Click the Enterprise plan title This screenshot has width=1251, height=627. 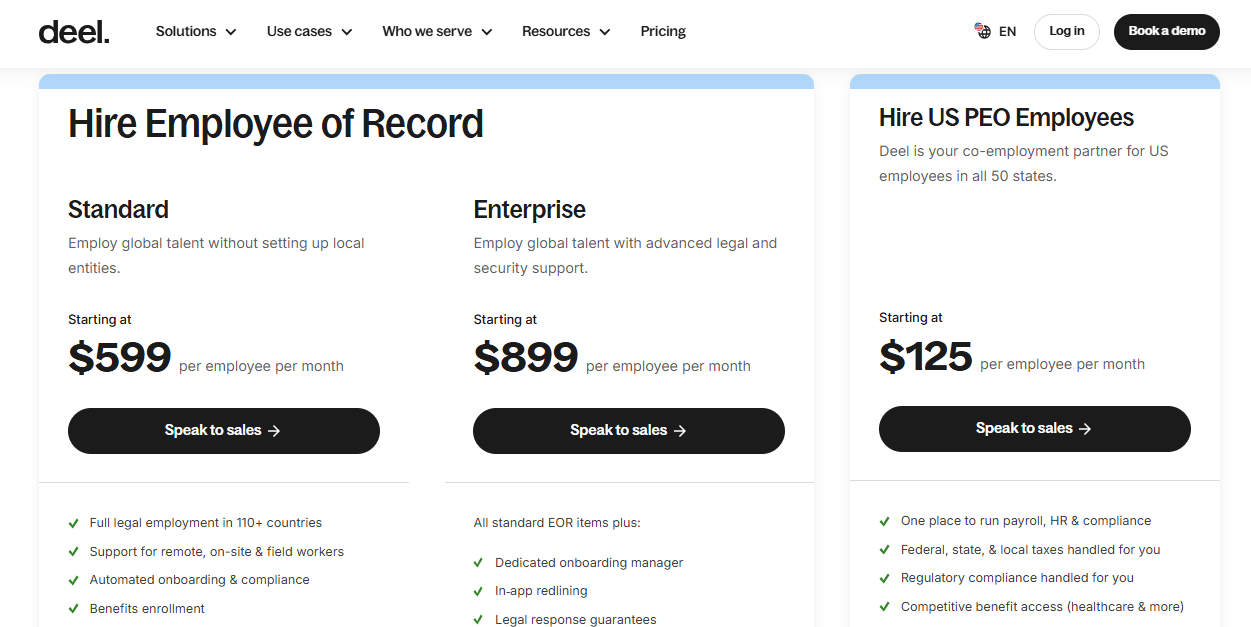tap(530, 209)
